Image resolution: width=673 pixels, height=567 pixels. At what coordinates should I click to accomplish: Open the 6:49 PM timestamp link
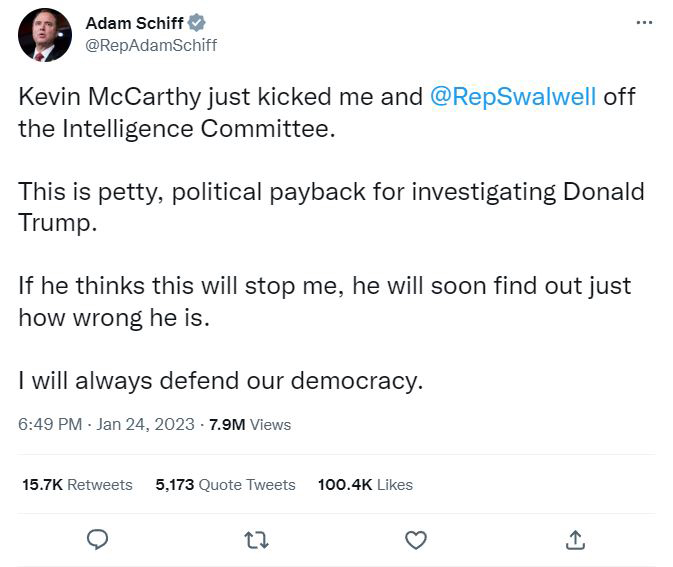[50, 424]
